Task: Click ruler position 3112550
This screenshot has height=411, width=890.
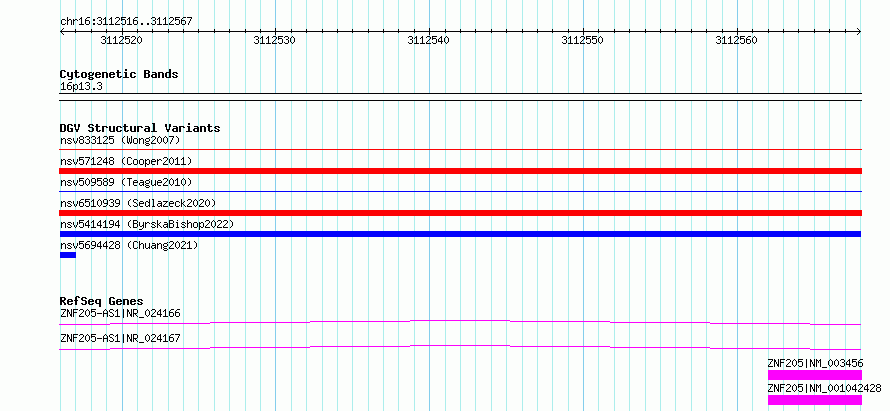Action: pyautogui.click(x=582, y=40)
